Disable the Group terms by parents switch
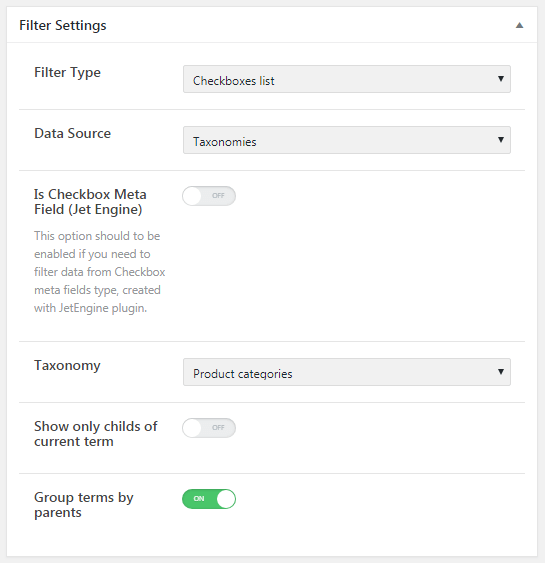Viewport: 545px width, 563px height. tap(209, 499)
